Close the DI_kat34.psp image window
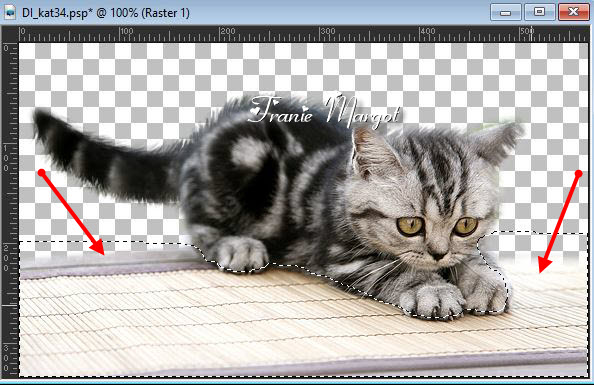The image size is (594, 385). tap(573, 12)
